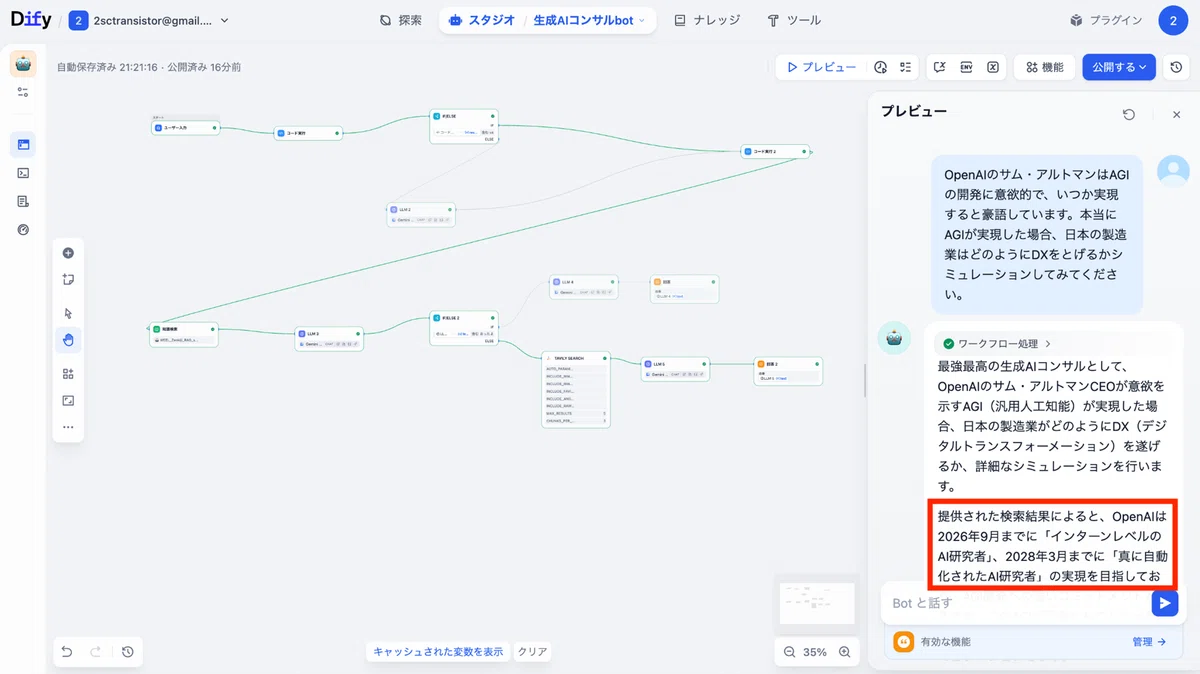This screenshot has height=674, width=1200.
Task: Close the preview panel
Action: tap(1176, 115)
